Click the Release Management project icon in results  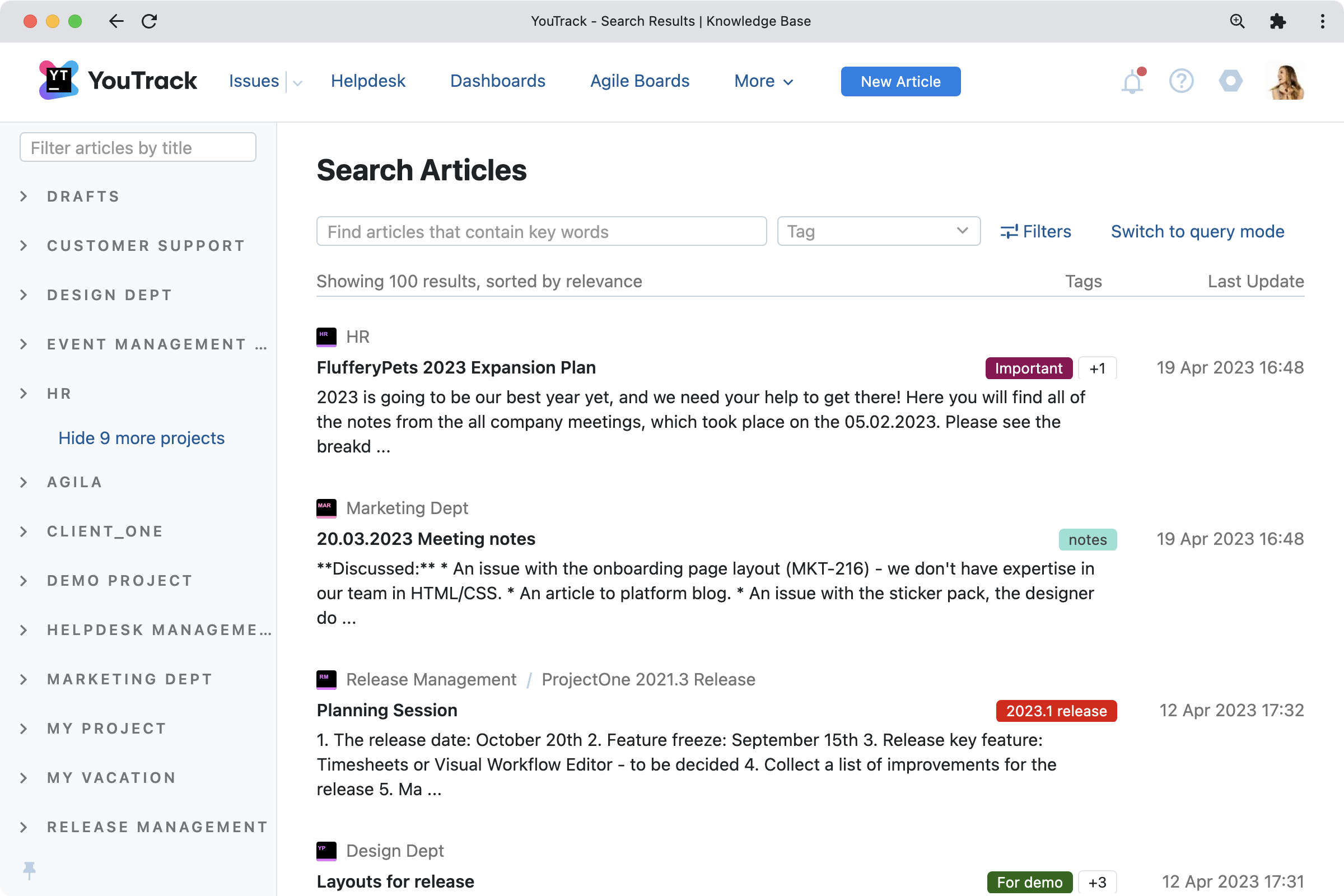click(326, 679)
